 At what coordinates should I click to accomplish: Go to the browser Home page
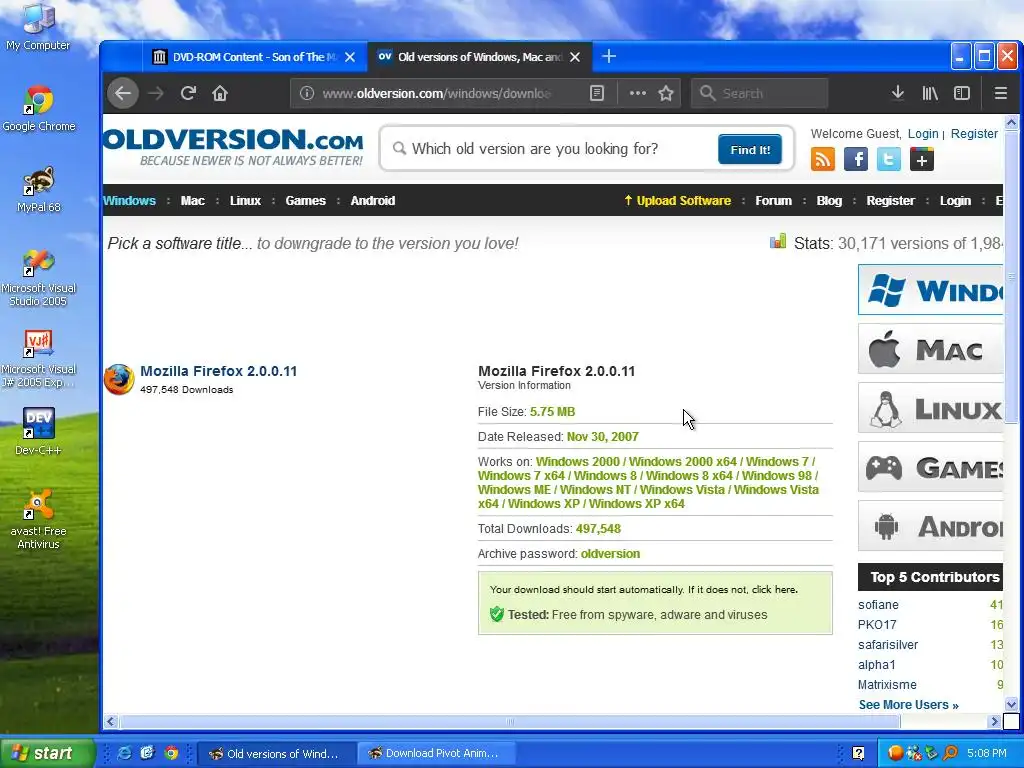220,93
